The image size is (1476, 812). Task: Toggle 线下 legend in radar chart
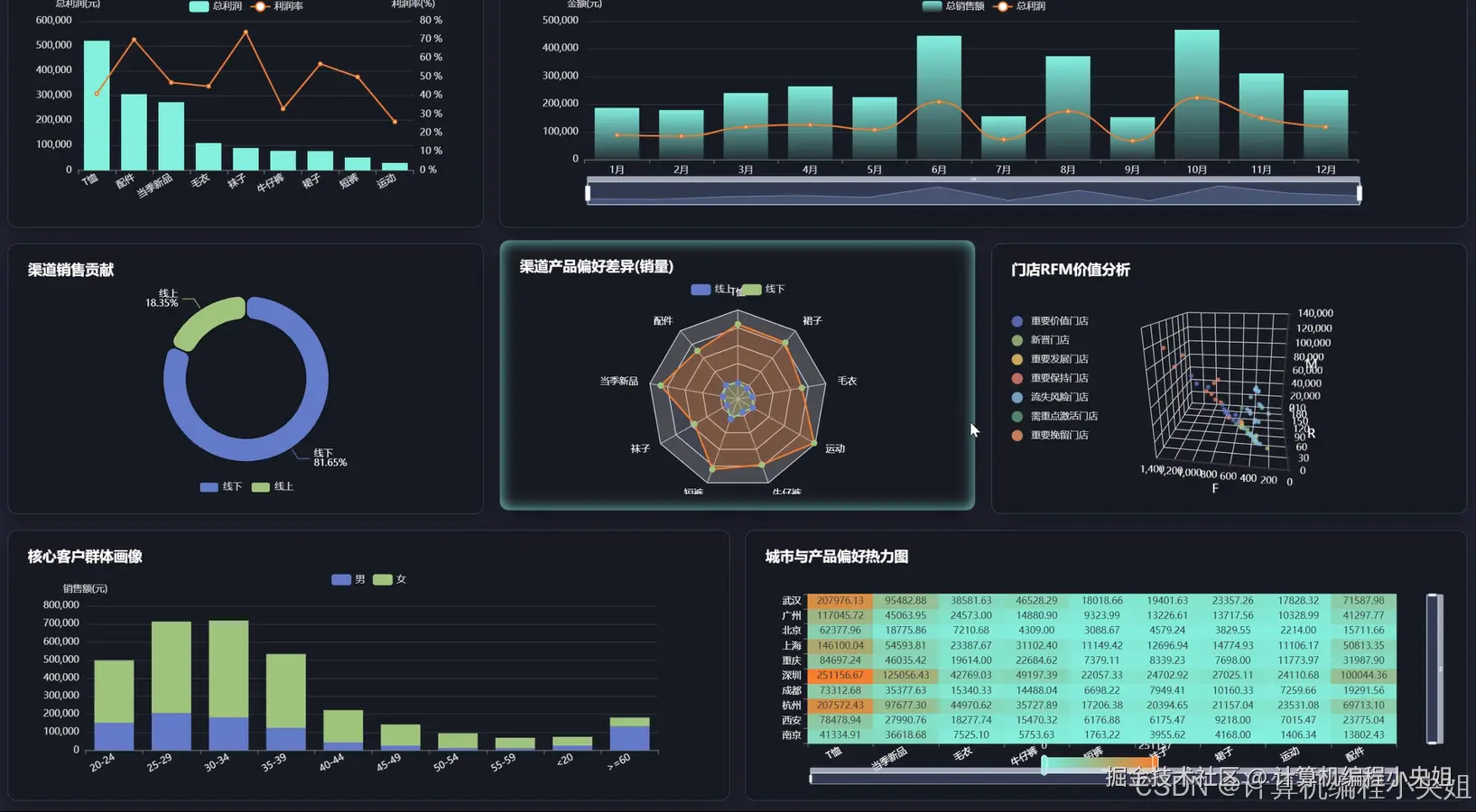(763, 289)
